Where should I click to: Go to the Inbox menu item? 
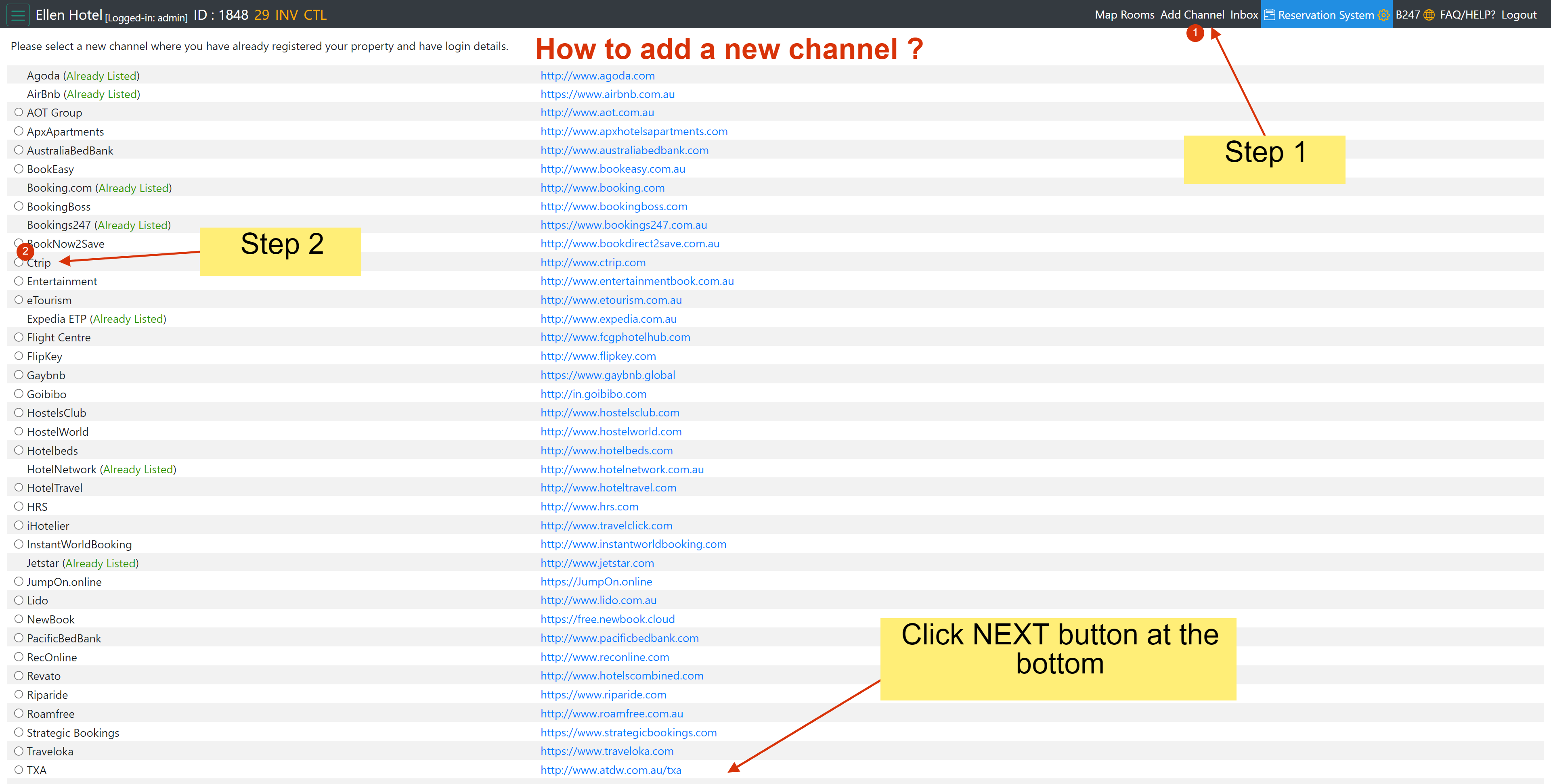[x=1243, y=15]
